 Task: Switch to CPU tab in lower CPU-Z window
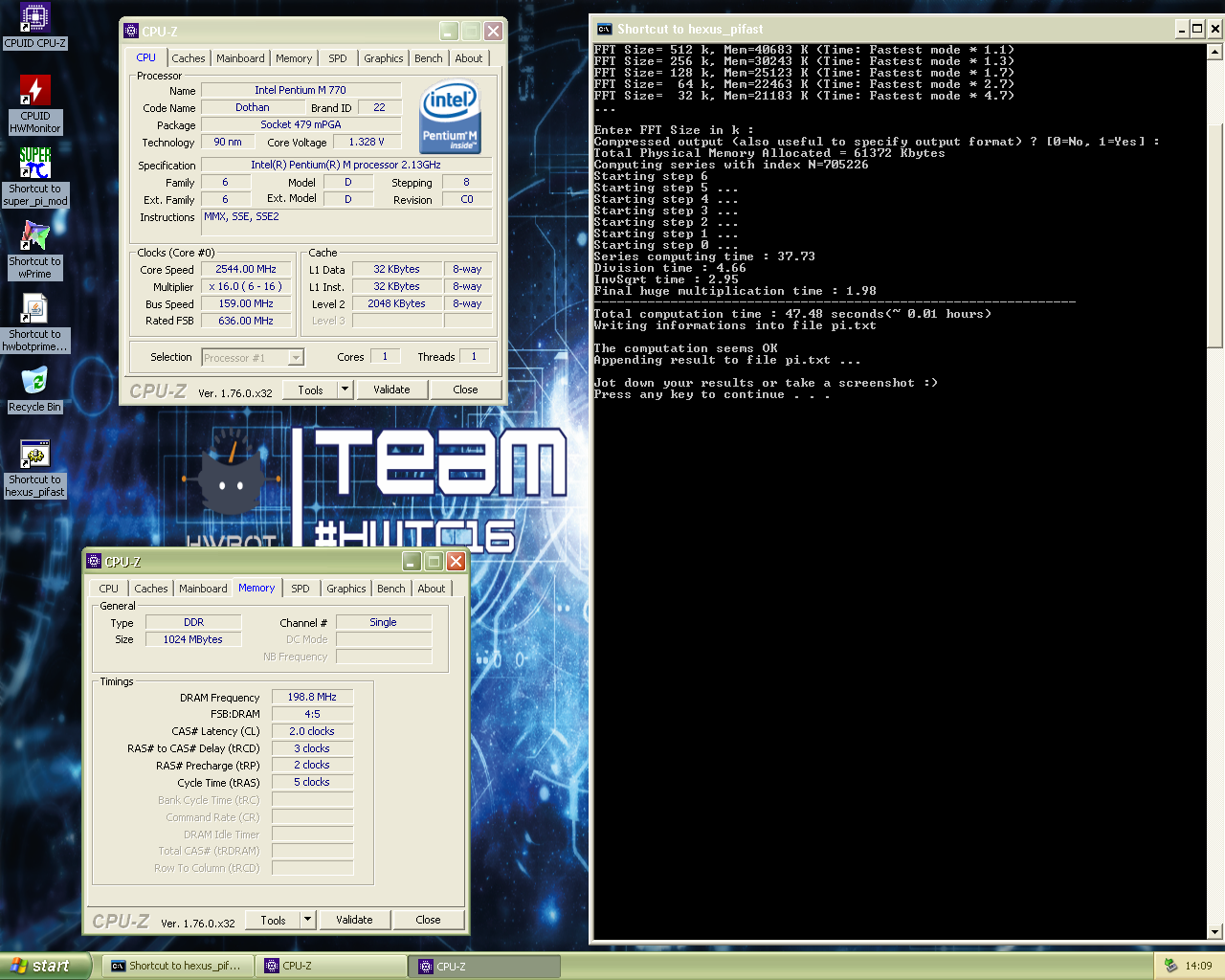[x=109, y=589]
